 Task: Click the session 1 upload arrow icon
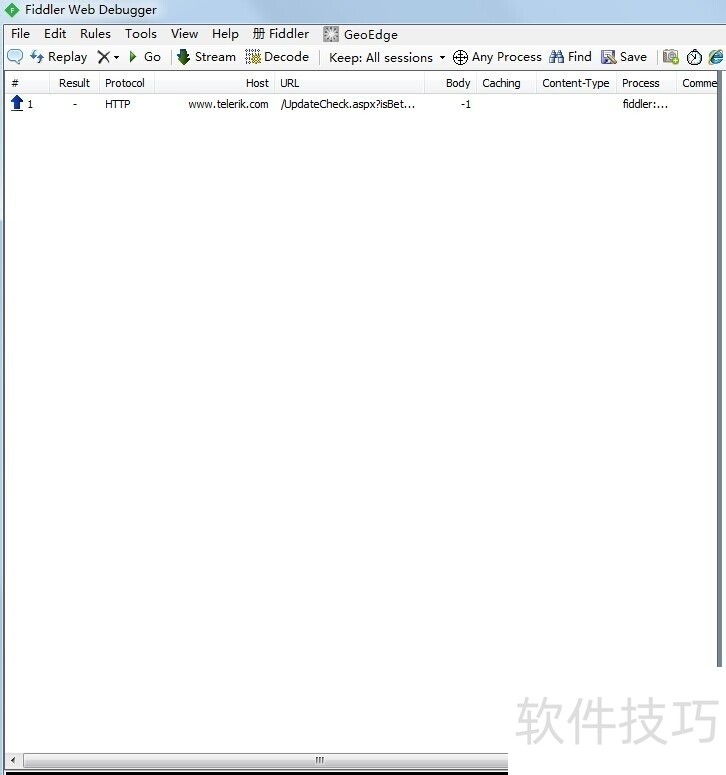pos(17,103)
